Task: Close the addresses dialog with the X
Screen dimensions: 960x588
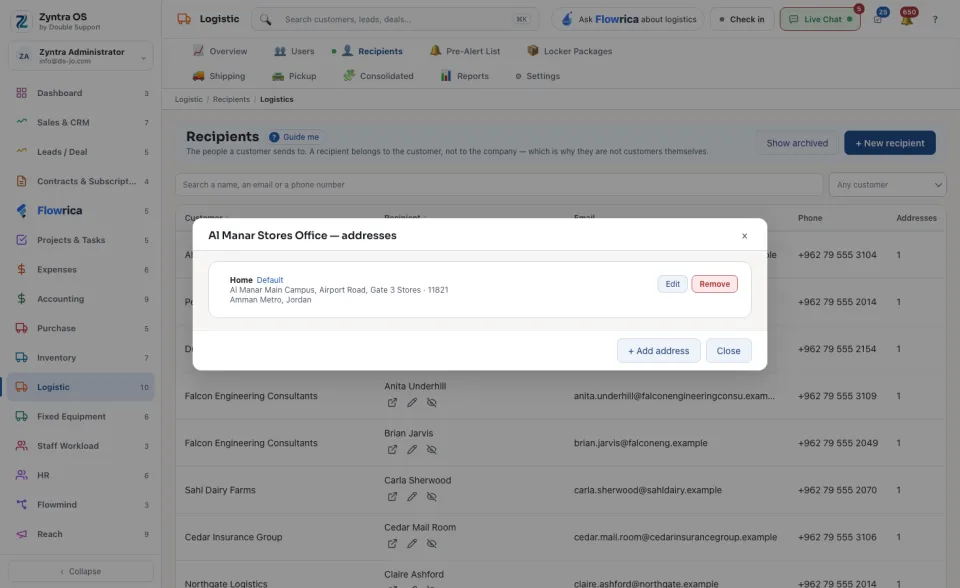Action: coord(744,236)
